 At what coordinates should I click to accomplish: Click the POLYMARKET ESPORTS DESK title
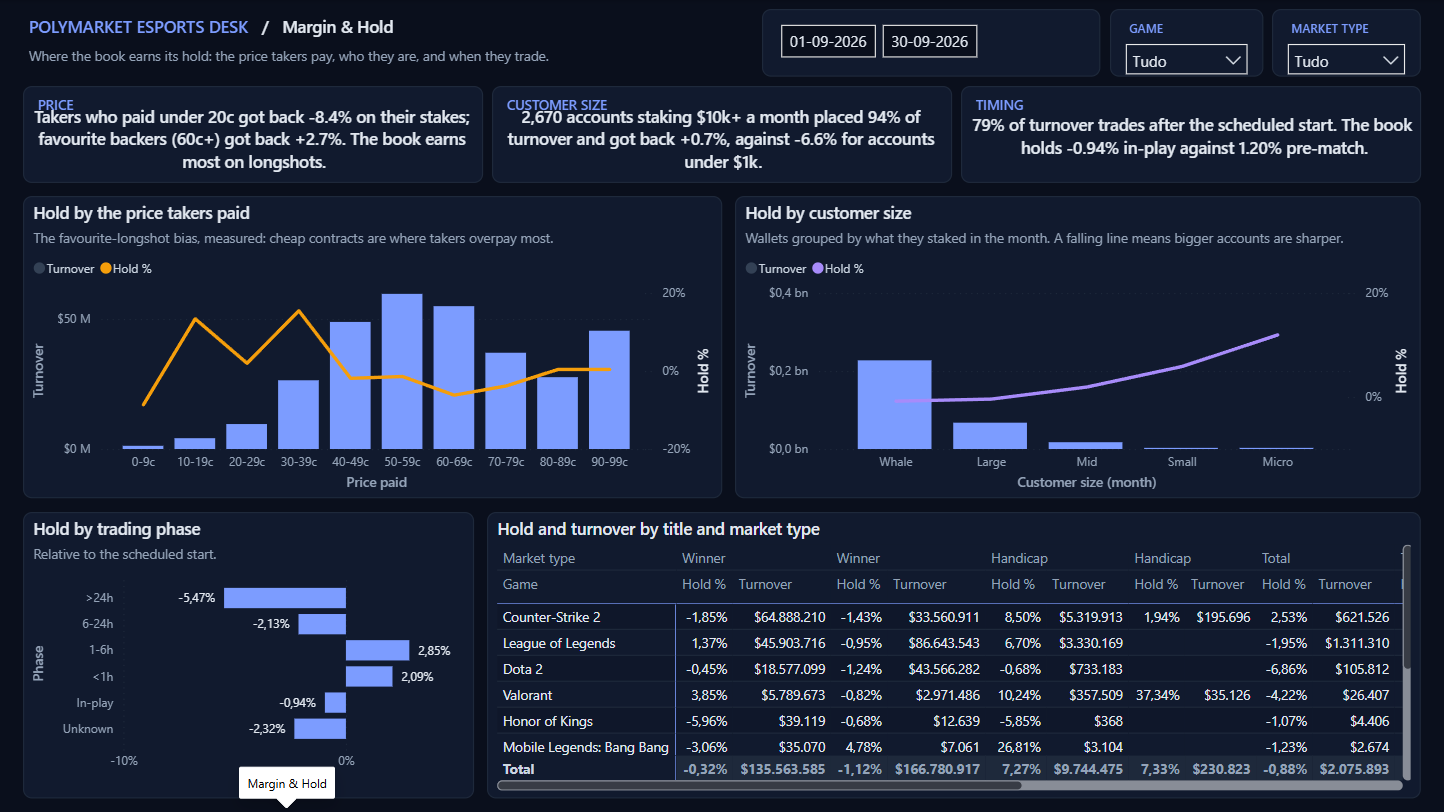[139, 27]
